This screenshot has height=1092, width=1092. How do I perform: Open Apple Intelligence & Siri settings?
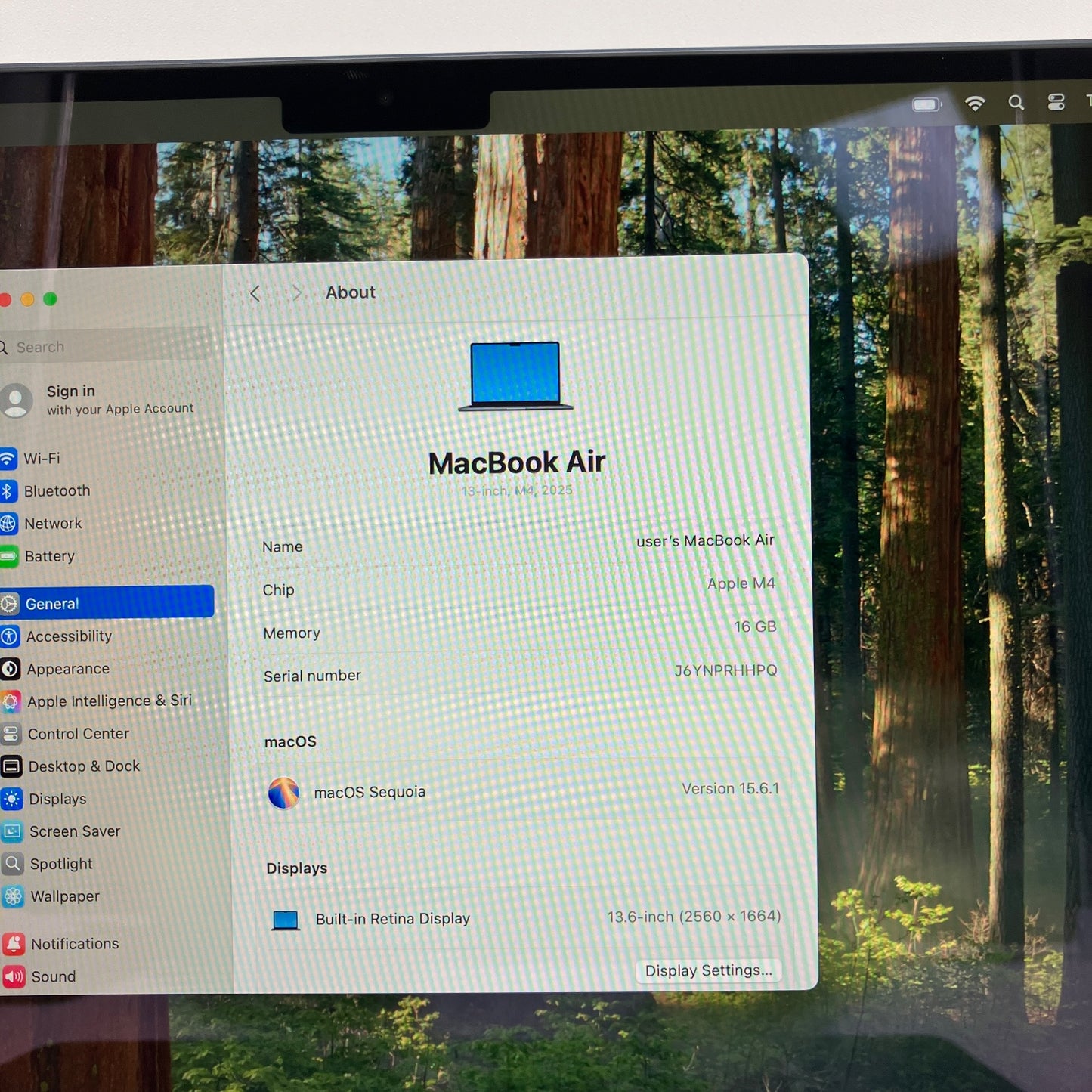(109, 701)
